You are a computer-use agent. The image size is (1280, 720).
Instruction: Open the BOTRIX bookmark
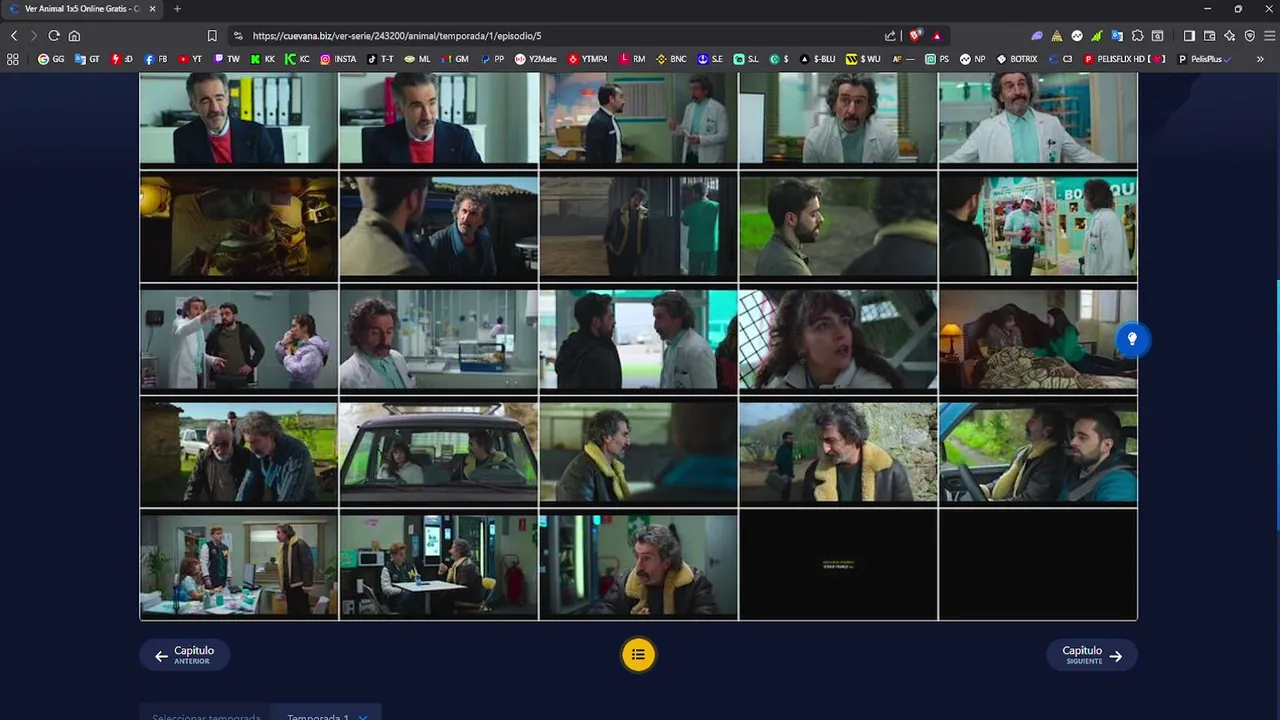(1017, 59)
